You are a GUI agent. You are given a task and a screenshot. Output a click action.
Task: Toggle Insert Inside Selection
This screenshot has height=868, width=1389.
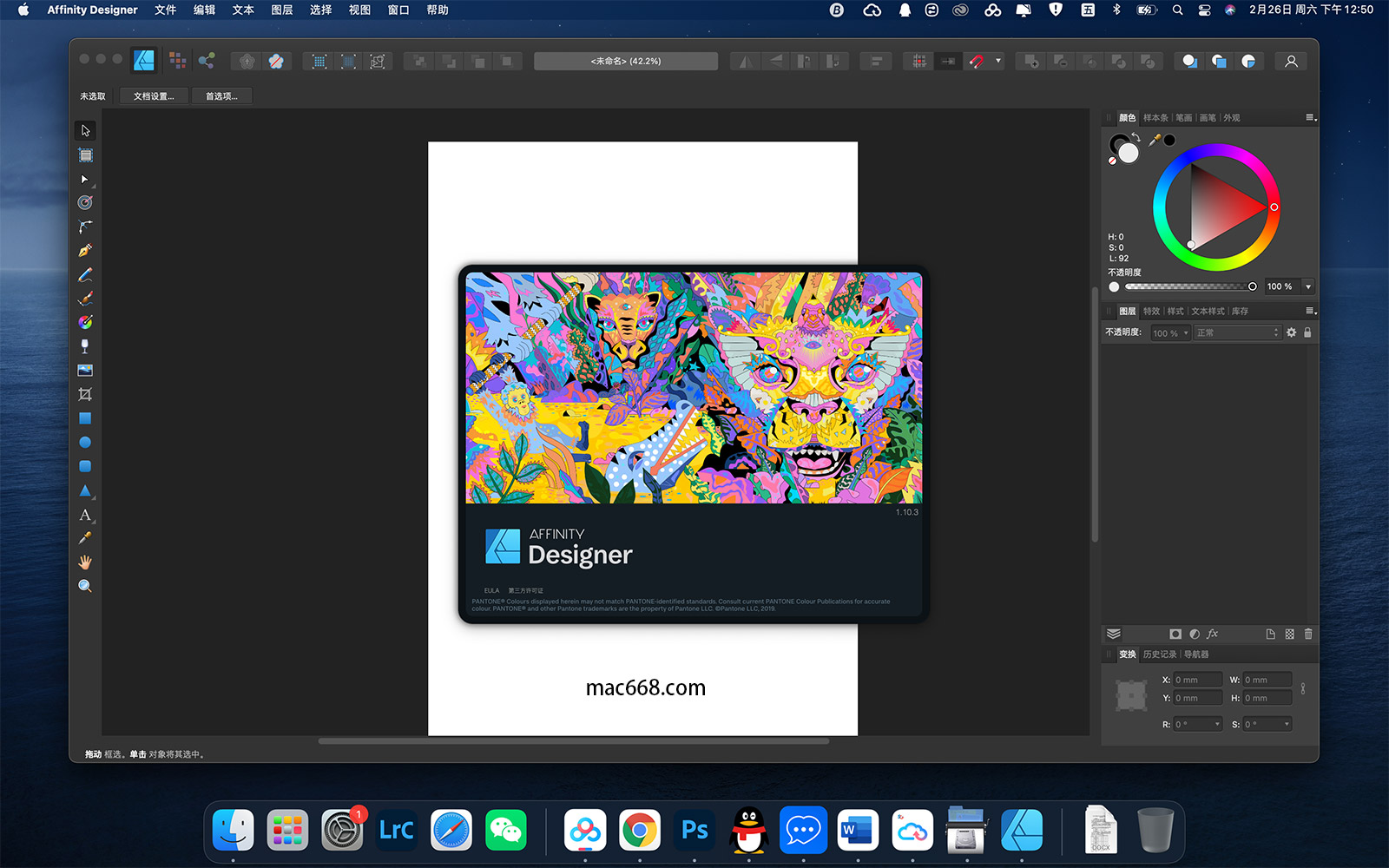pyautogui.click(x=1248, y=61)
